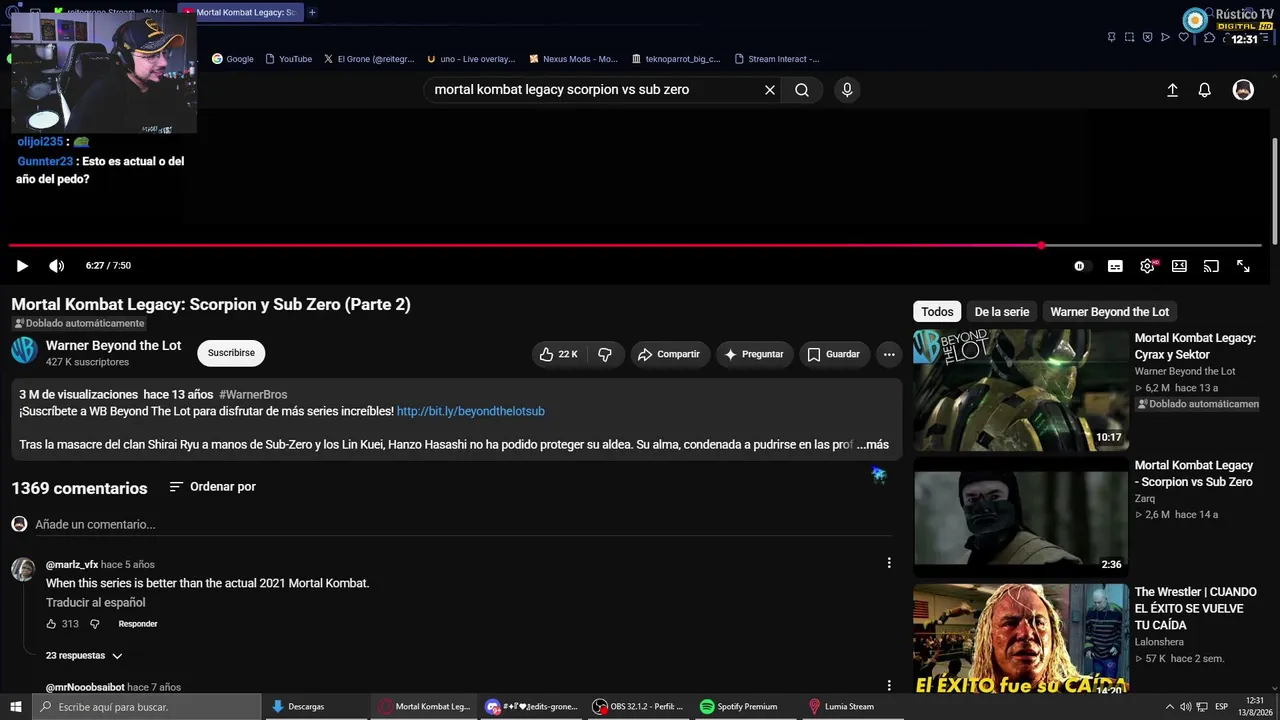Open the teknoparrot_big_c bookmark
1280x720 pixels.
coord(676,59)
